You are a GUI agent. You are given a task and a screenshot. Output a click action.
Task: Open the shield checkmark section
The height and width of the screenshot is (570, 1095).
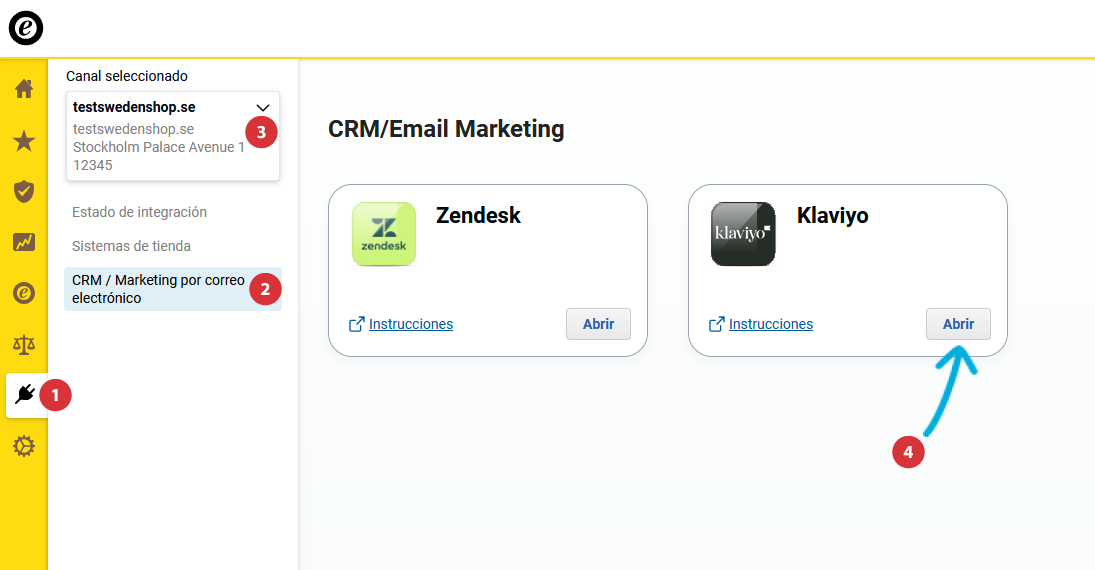pyautogui.click(x=24, y=191)
